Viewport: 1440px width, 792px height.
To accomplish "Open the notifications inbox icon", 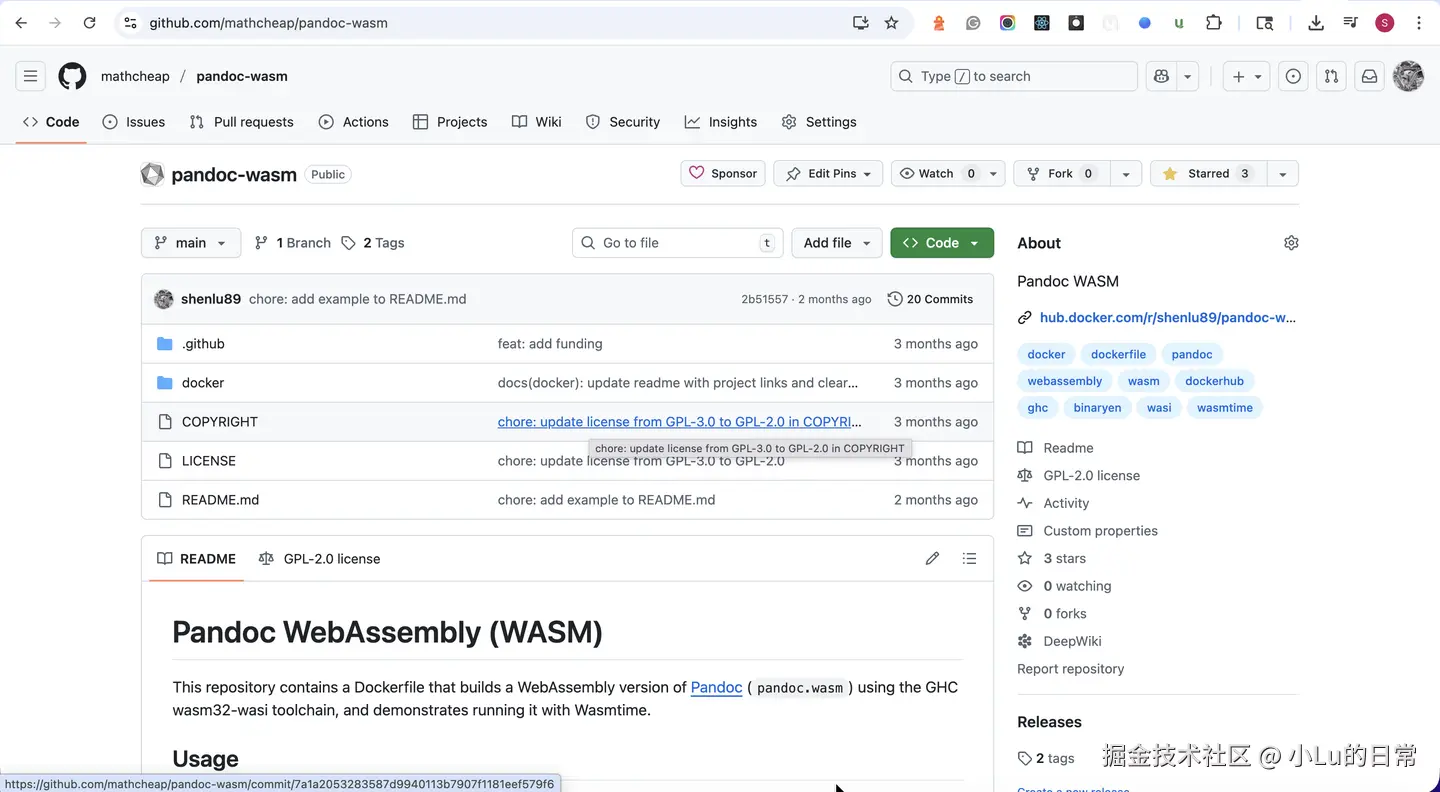I will pos(1370,76).
